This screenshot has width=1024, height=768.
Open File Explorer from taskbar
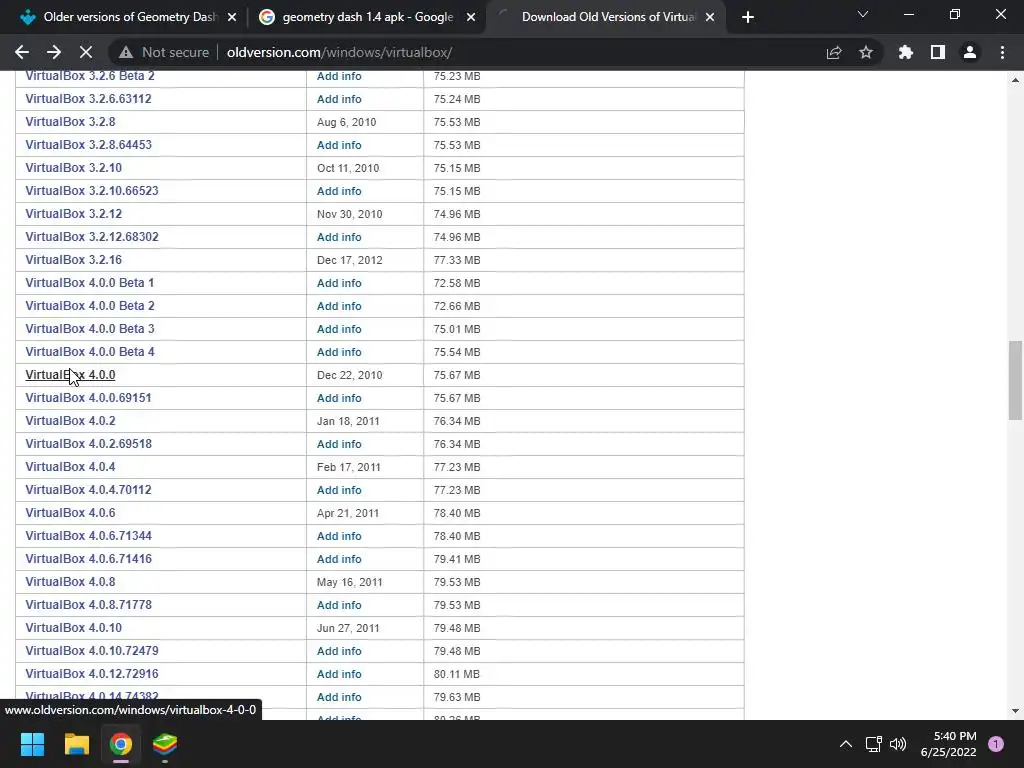76,744
